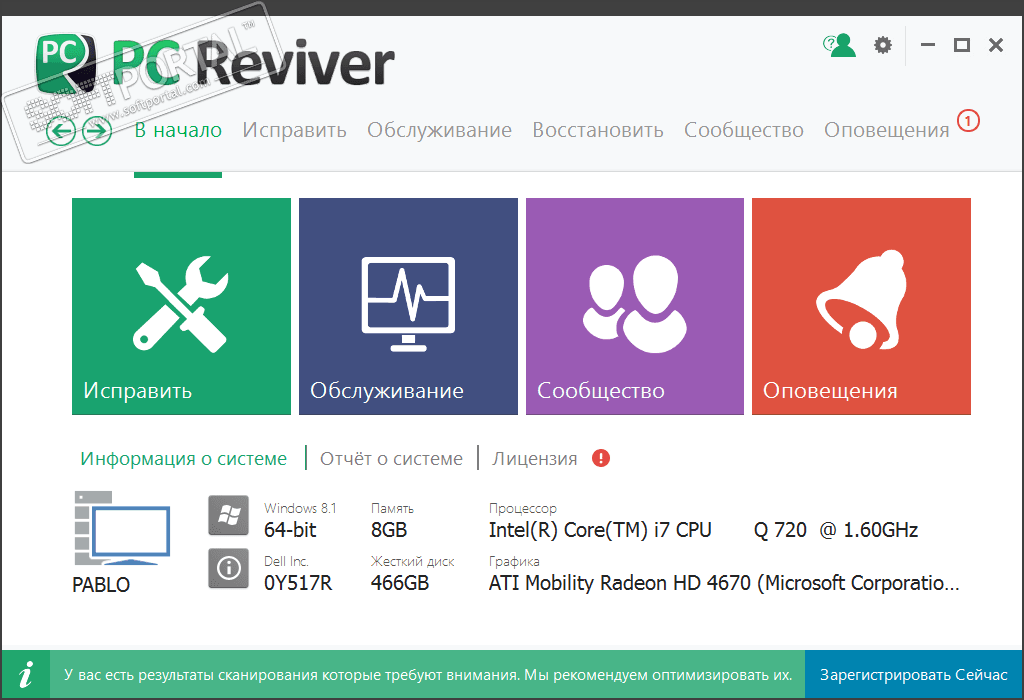This screenshot has height=700, width=1024.
Task: Click the 466GB hard disk value
Action: 400,582
